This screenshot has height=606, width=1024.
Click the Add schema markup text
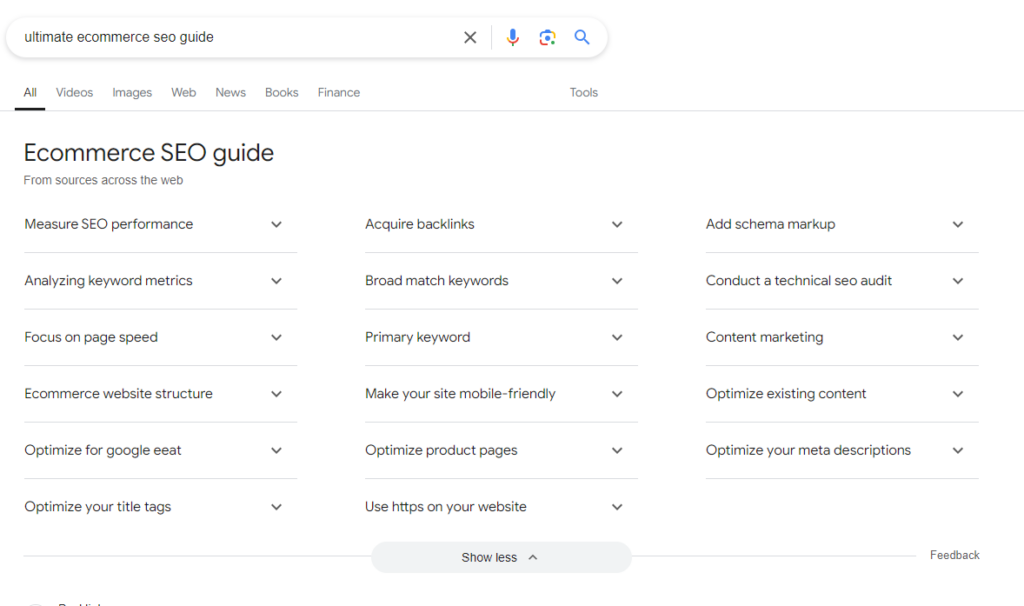point(771,225)
